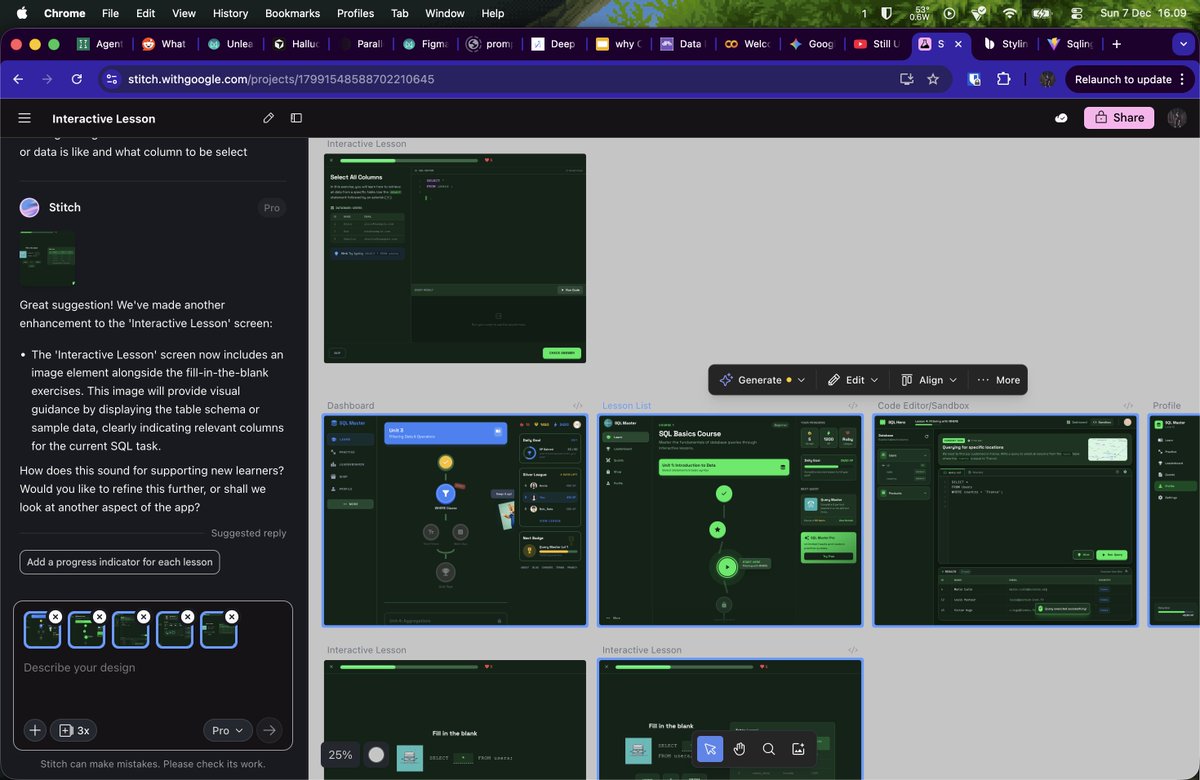The width and height of the screenshot is (1200, 780).
Task: Click the pencil rename icon beside the project title
Action: [268, 118]
